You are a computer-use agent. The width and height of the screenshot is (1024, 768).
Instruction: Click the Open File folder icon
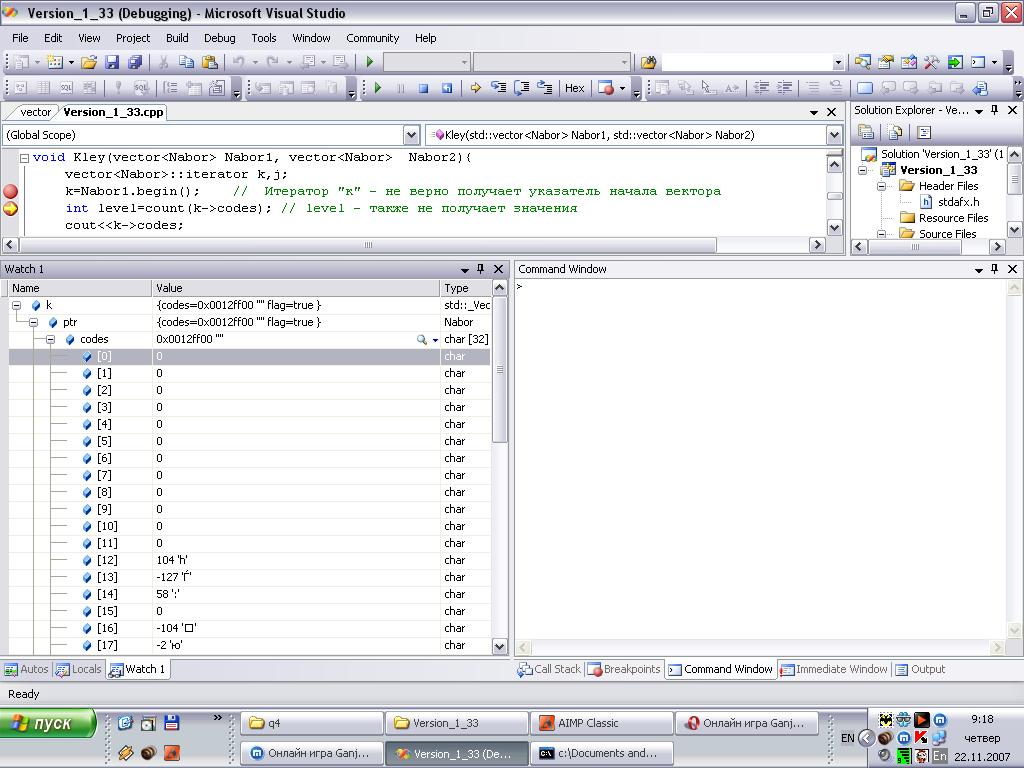point(89,62)
